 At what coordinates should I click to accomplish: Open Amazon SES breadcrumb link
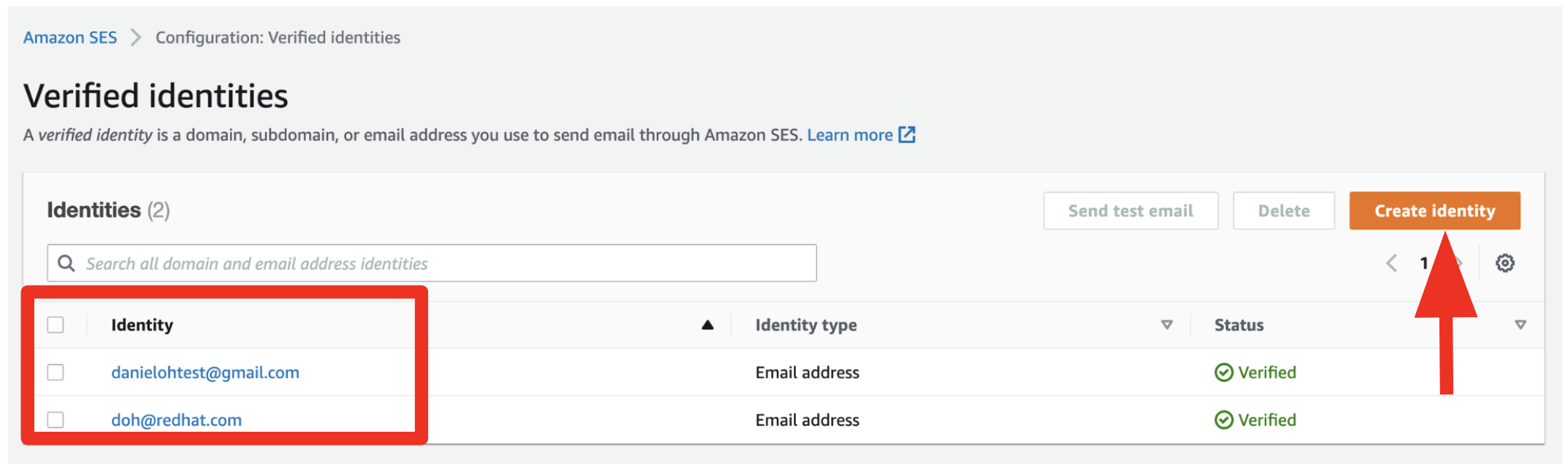click(x=70, y=37)
